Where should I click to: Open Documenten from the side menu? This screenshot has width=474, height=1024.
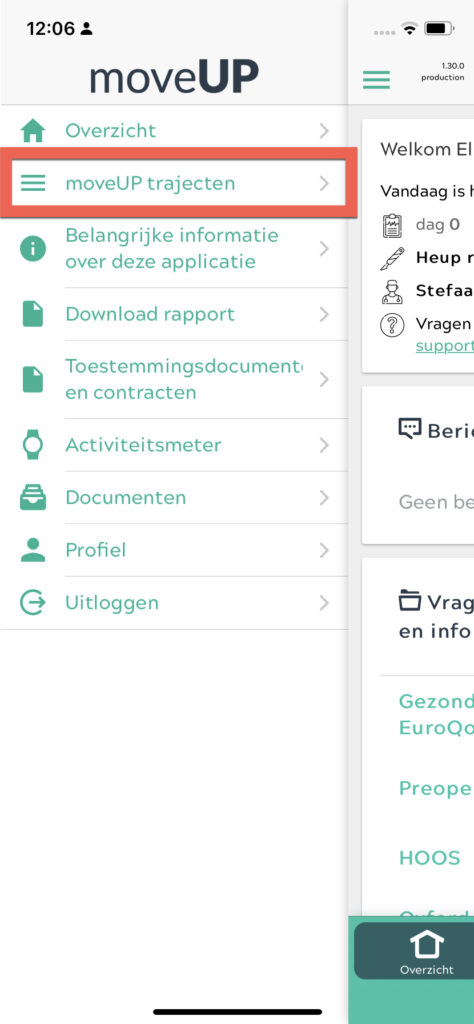click(174, 498)
